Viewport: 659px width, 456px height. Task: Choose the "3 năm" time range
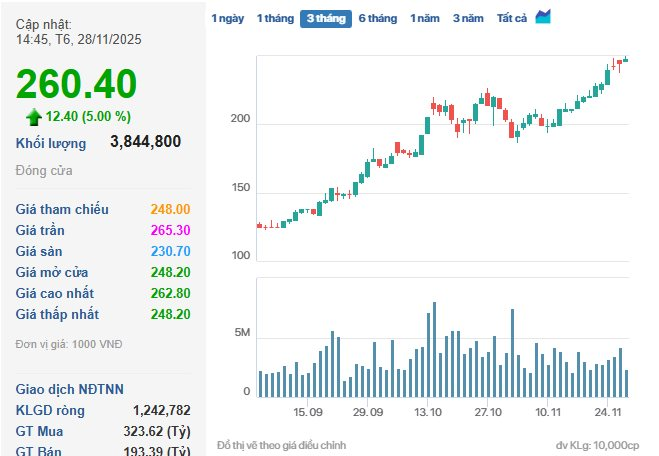point(468,19)
